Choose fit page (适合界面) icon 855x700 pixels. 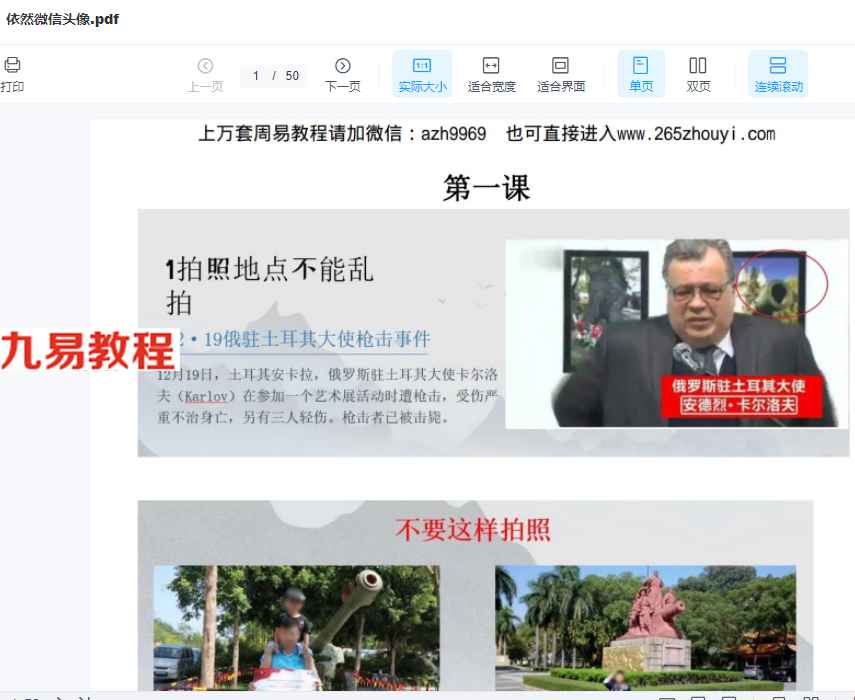pyautogui.click(x=560, y=65)
